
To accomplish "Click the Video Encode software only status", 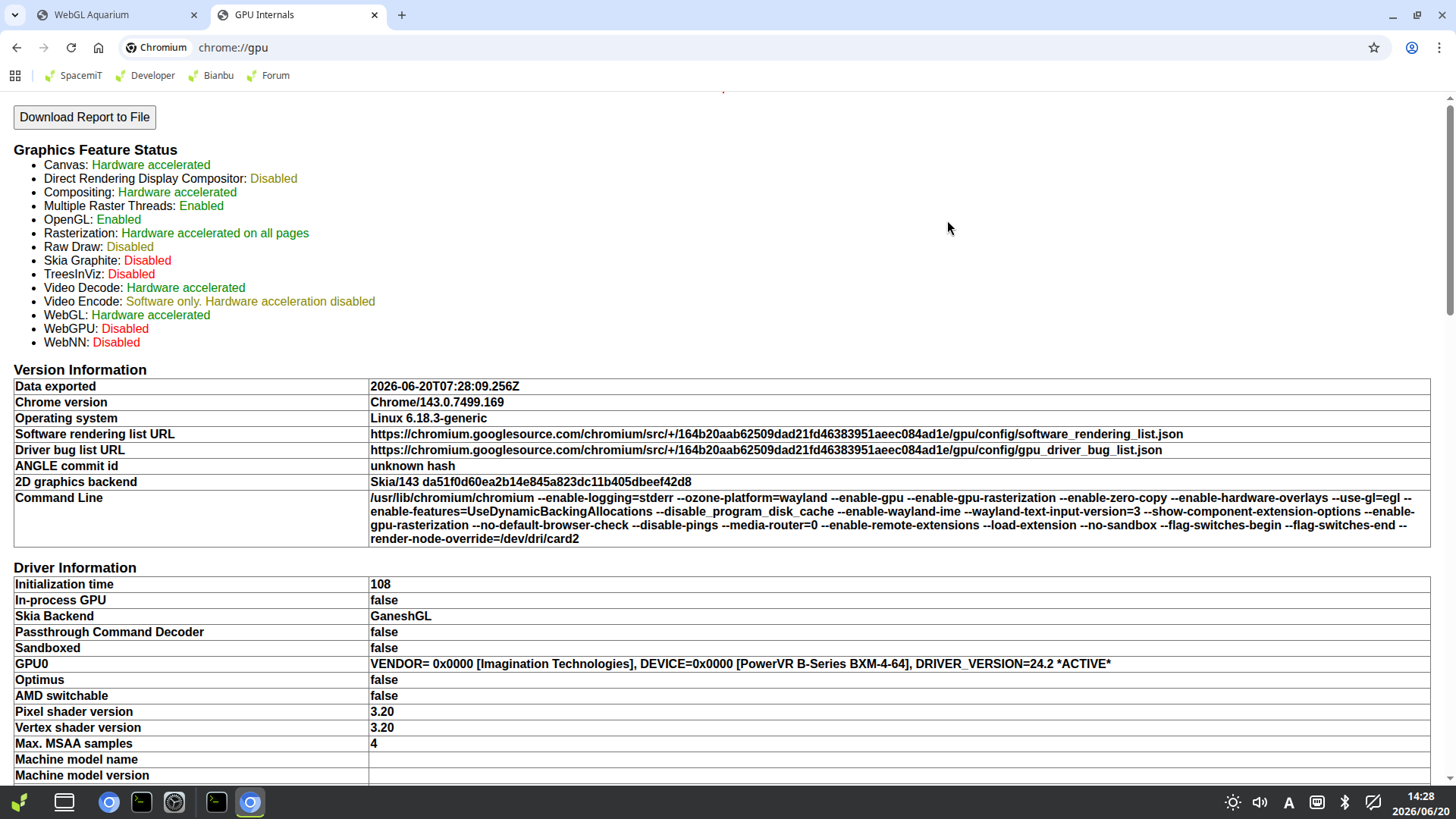I will pyautogui.click(x=250, y=302).
